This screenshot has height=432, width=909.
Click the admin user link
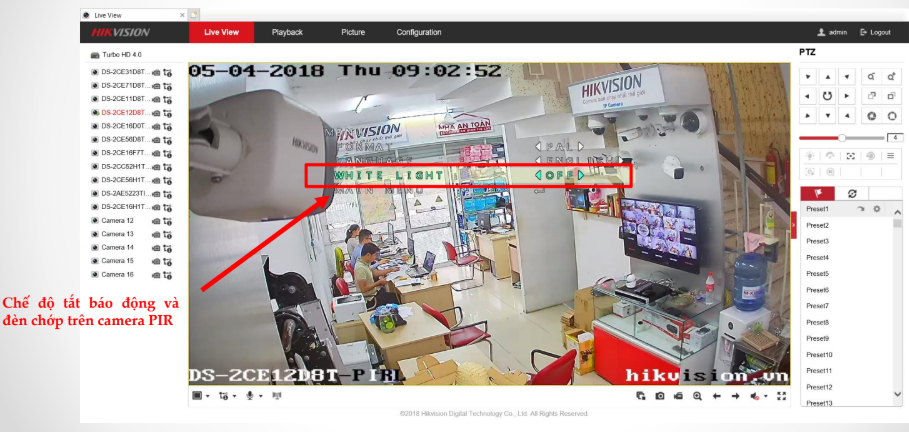pos(832,32)
